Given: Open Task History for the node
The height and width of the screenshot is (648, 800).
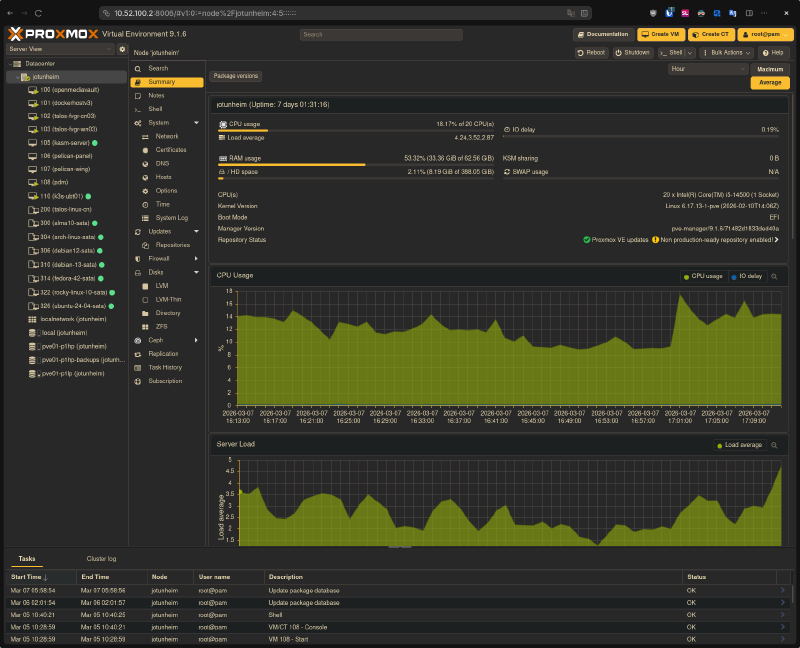Looking at the screenshot, I should pos(164,367).
